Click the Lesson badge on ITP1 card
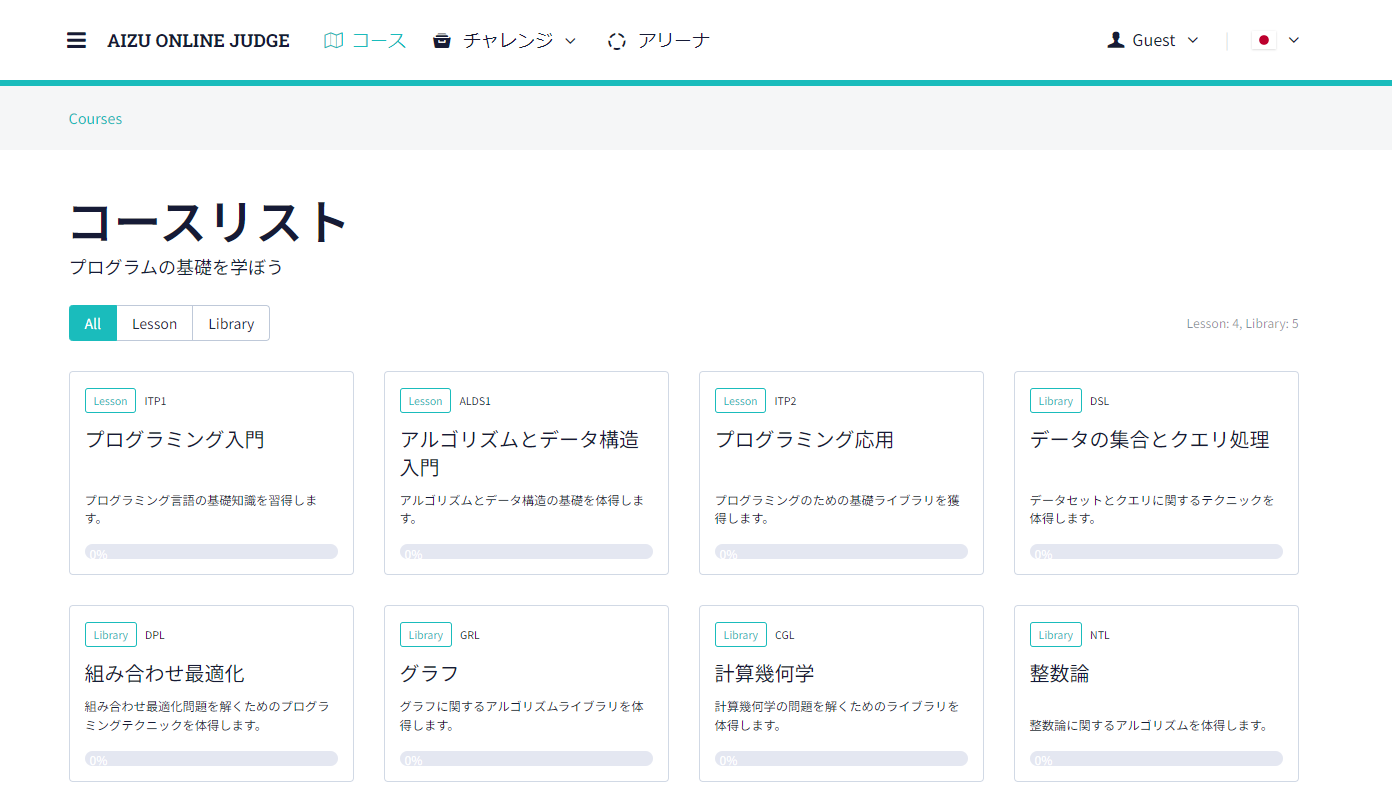The width and height of the screenshot is (1392, 788). pos(110,401)
